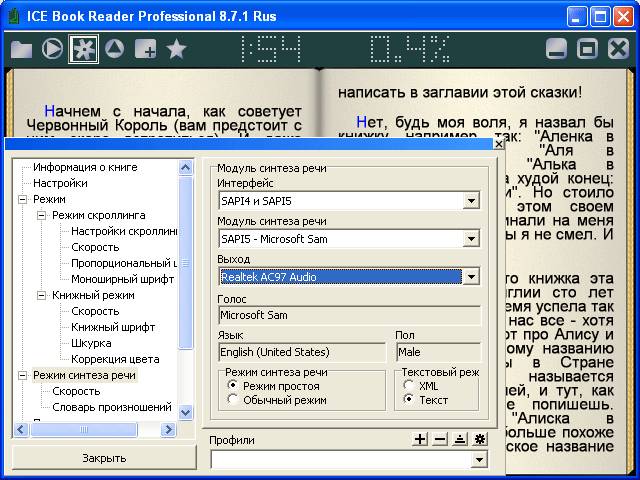Click the settings tree vertical scrollbar
Image resolution: width=640 pixels, height=480 pixels.
point(185,300)
